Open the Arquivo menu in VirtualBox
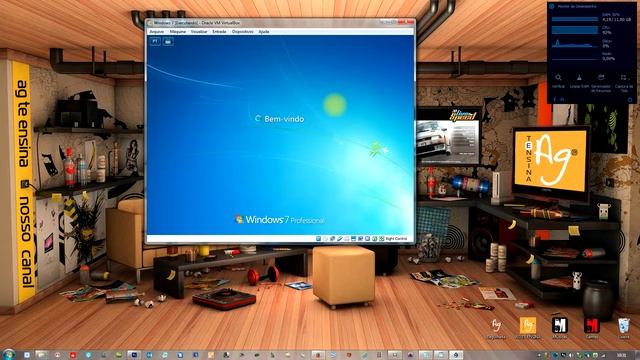 (x=156, y=31)
